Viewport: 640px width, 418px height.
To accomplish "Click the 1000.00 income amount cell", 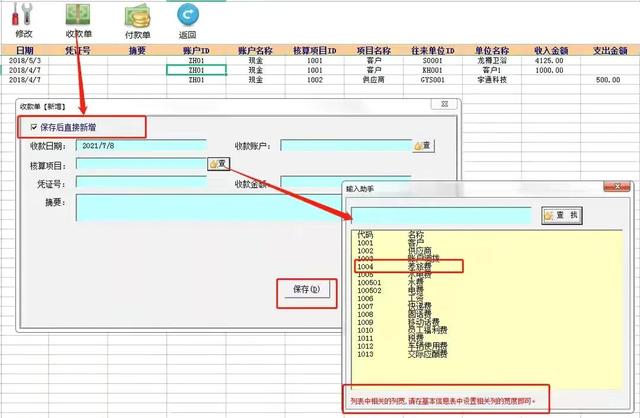I will point(551,70).
